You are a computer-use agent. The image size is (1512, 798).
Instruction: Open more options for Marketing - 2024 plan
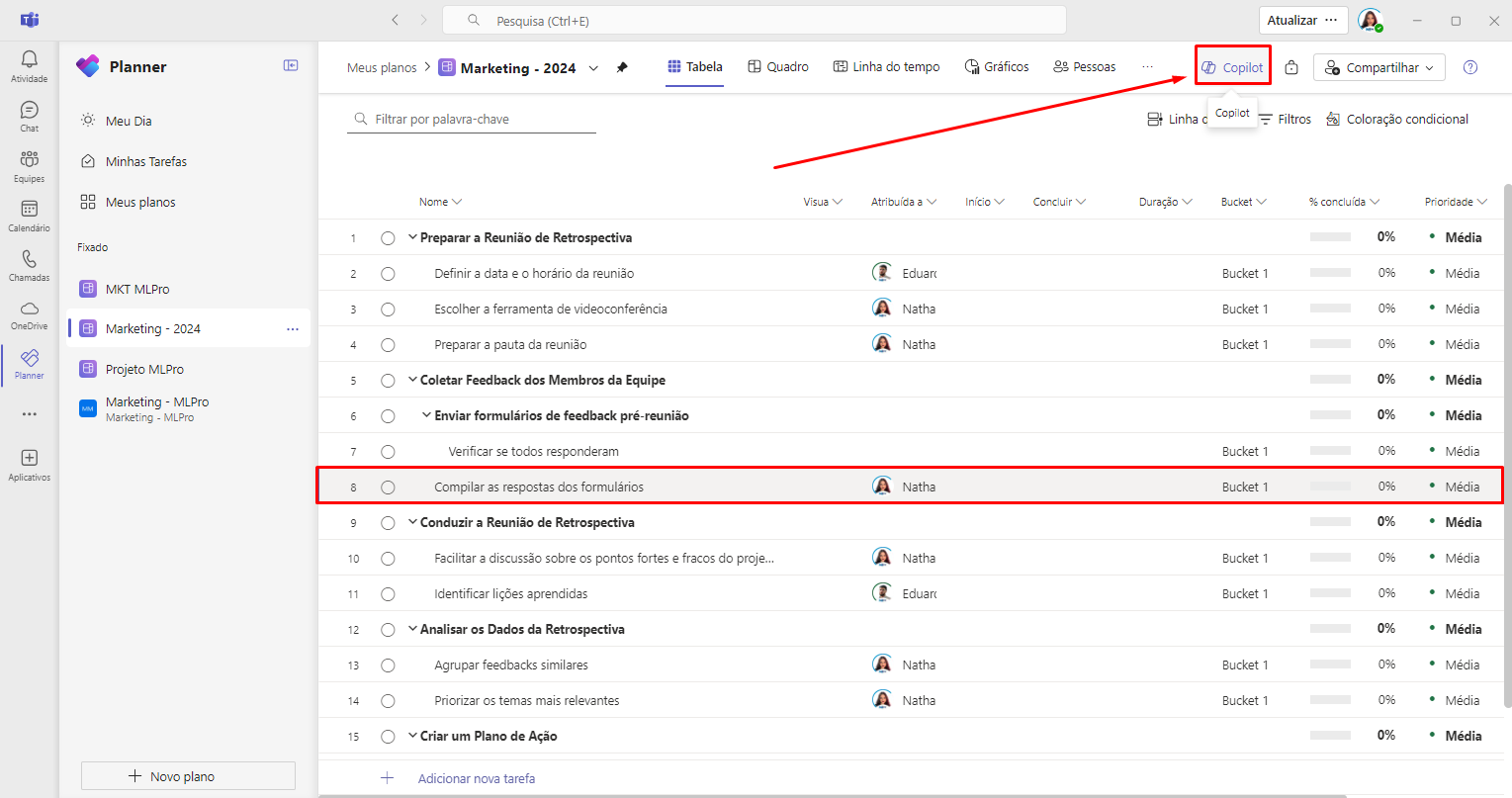click(293, 329)
